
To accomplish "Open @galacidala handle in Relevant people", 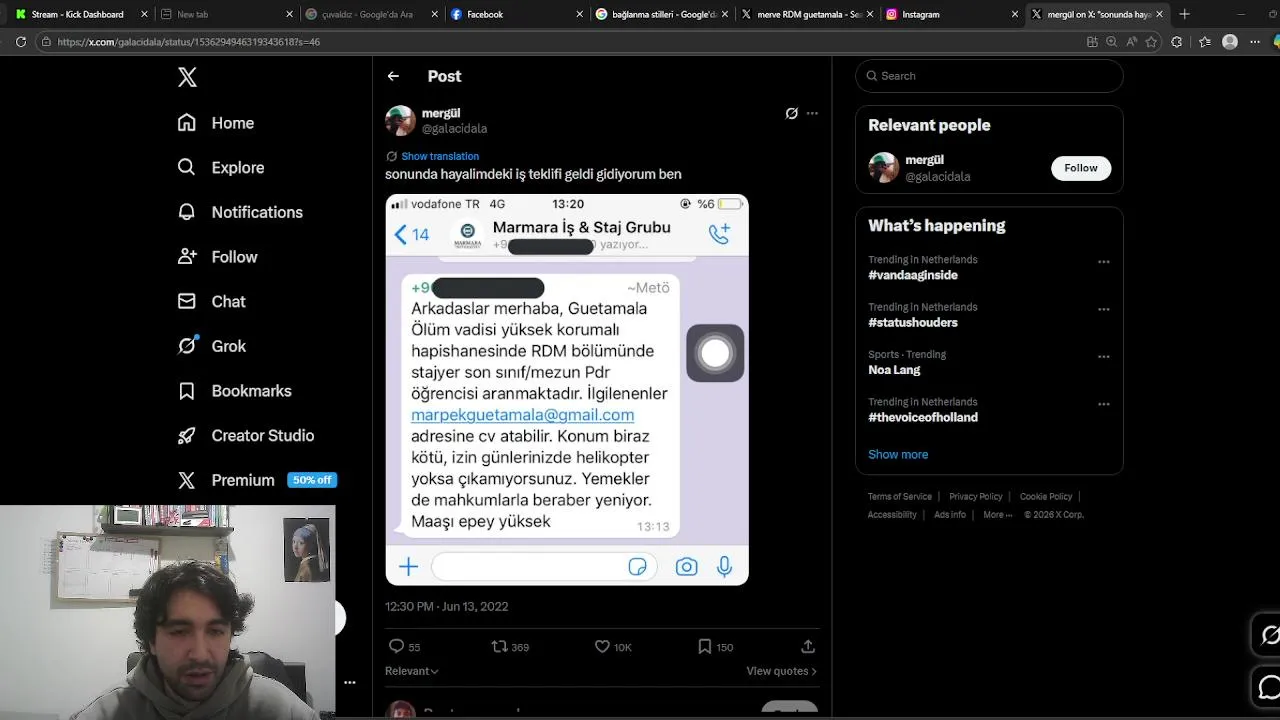I will [x=938, y=177].
